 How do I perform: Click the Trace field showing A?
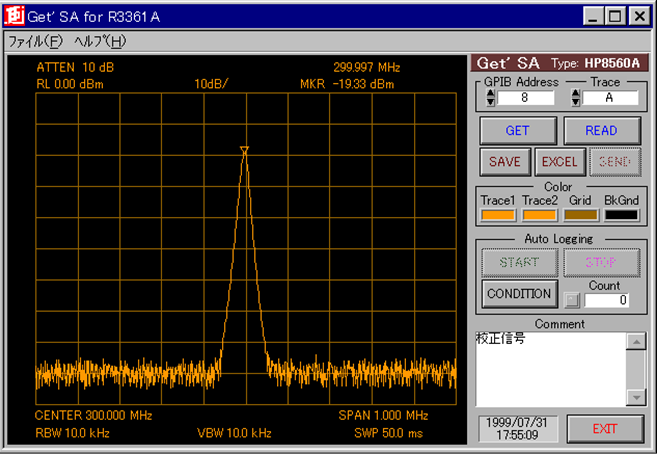tap(610, 98)
